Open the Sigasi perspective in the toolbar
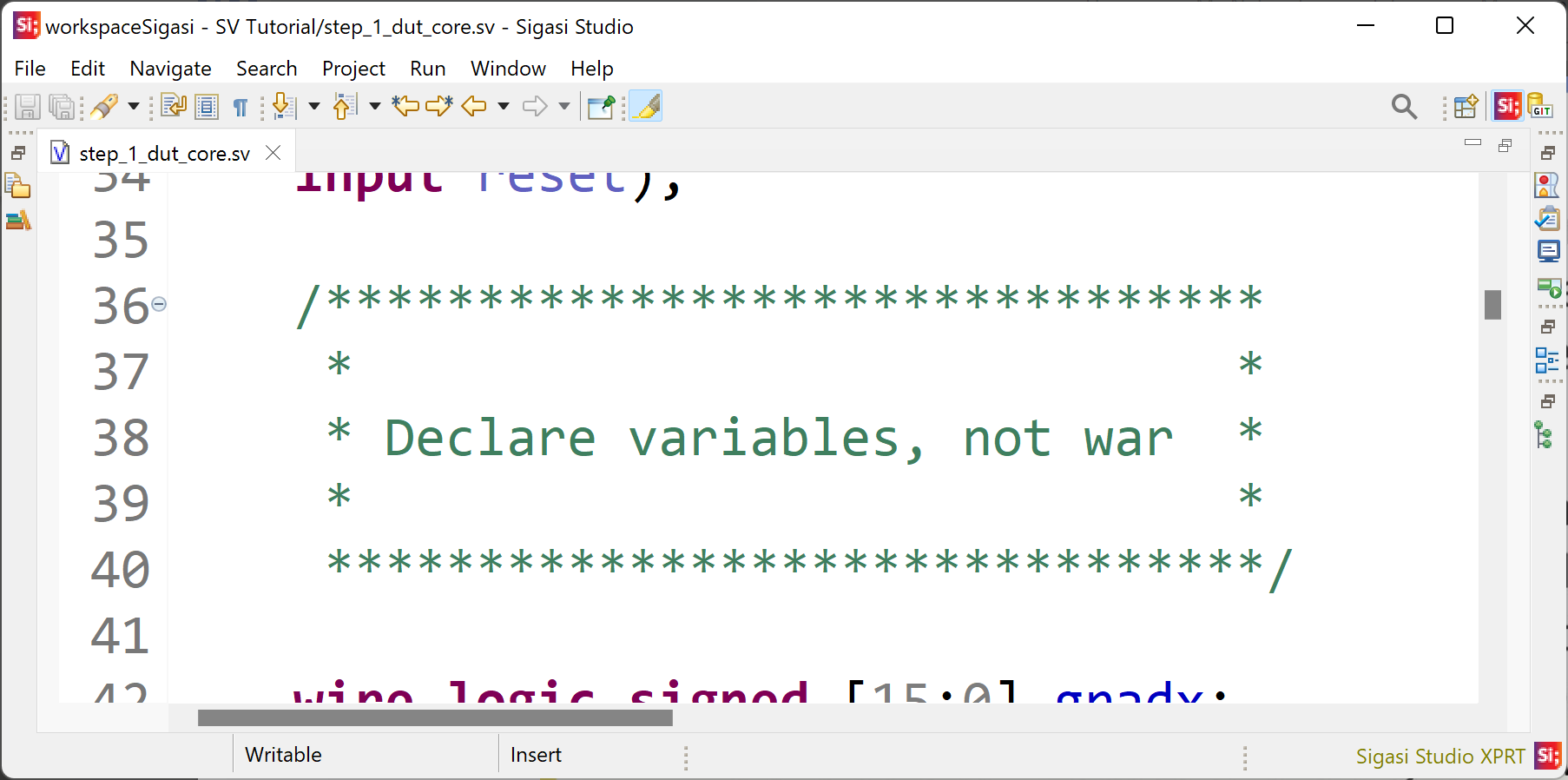Image resolution: width=1568 pixels, height=780 pixels. point(1507,106)
